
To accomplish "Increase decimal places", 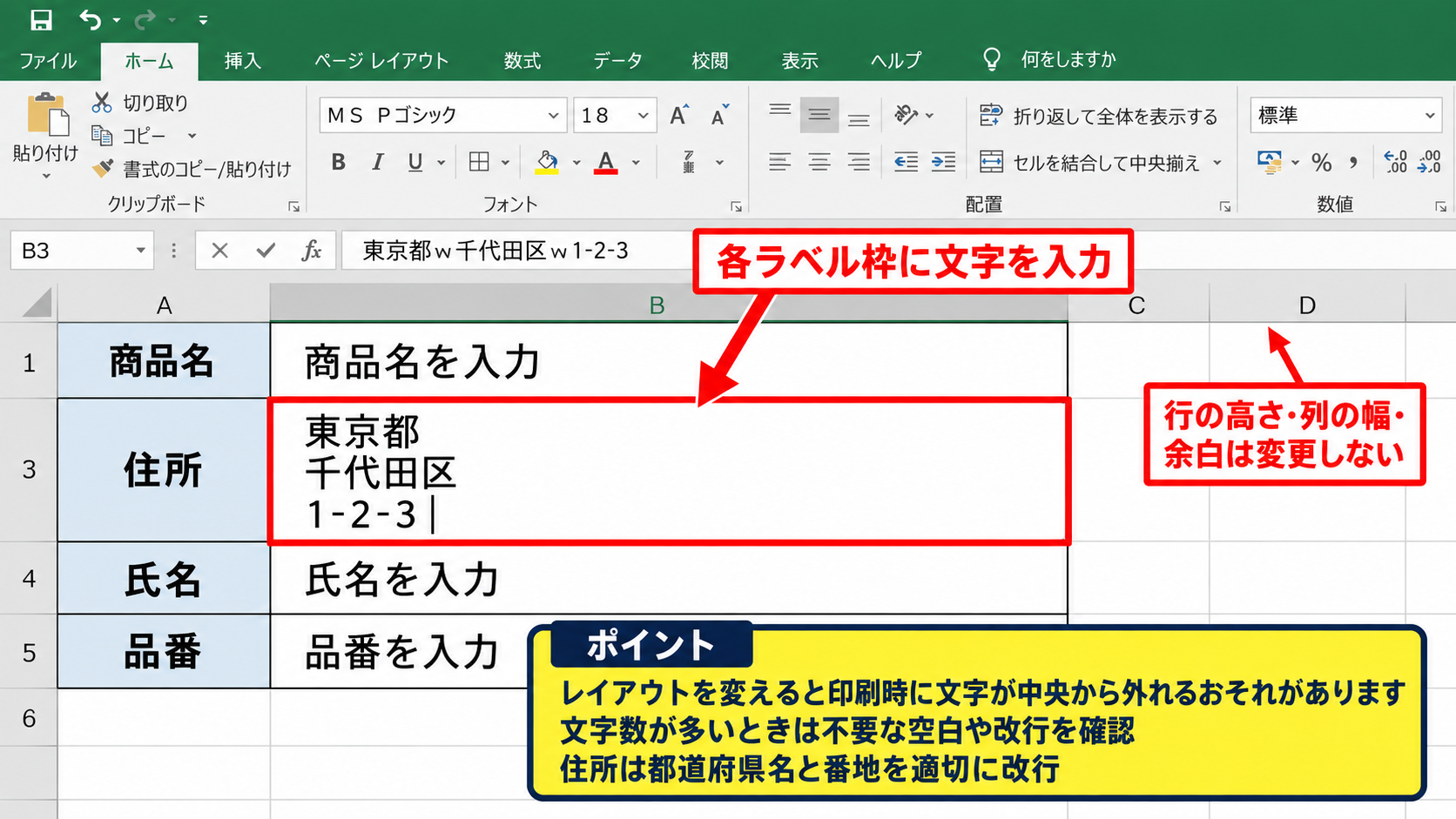I will coord(1395,162).
